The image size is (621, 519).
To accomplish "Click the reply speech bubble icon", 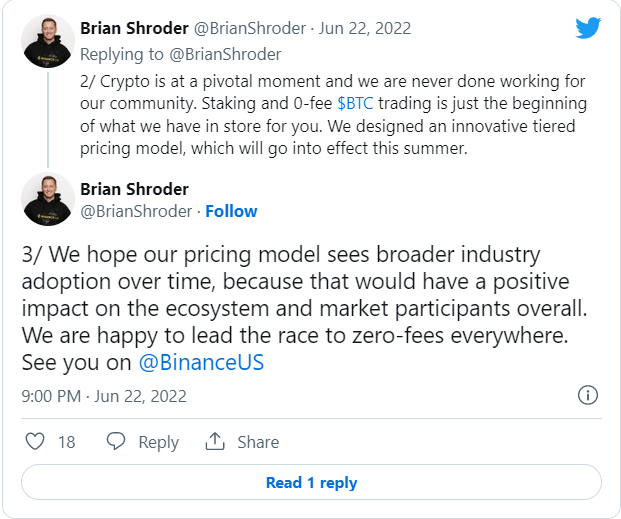I will click(x=116, y=441).
